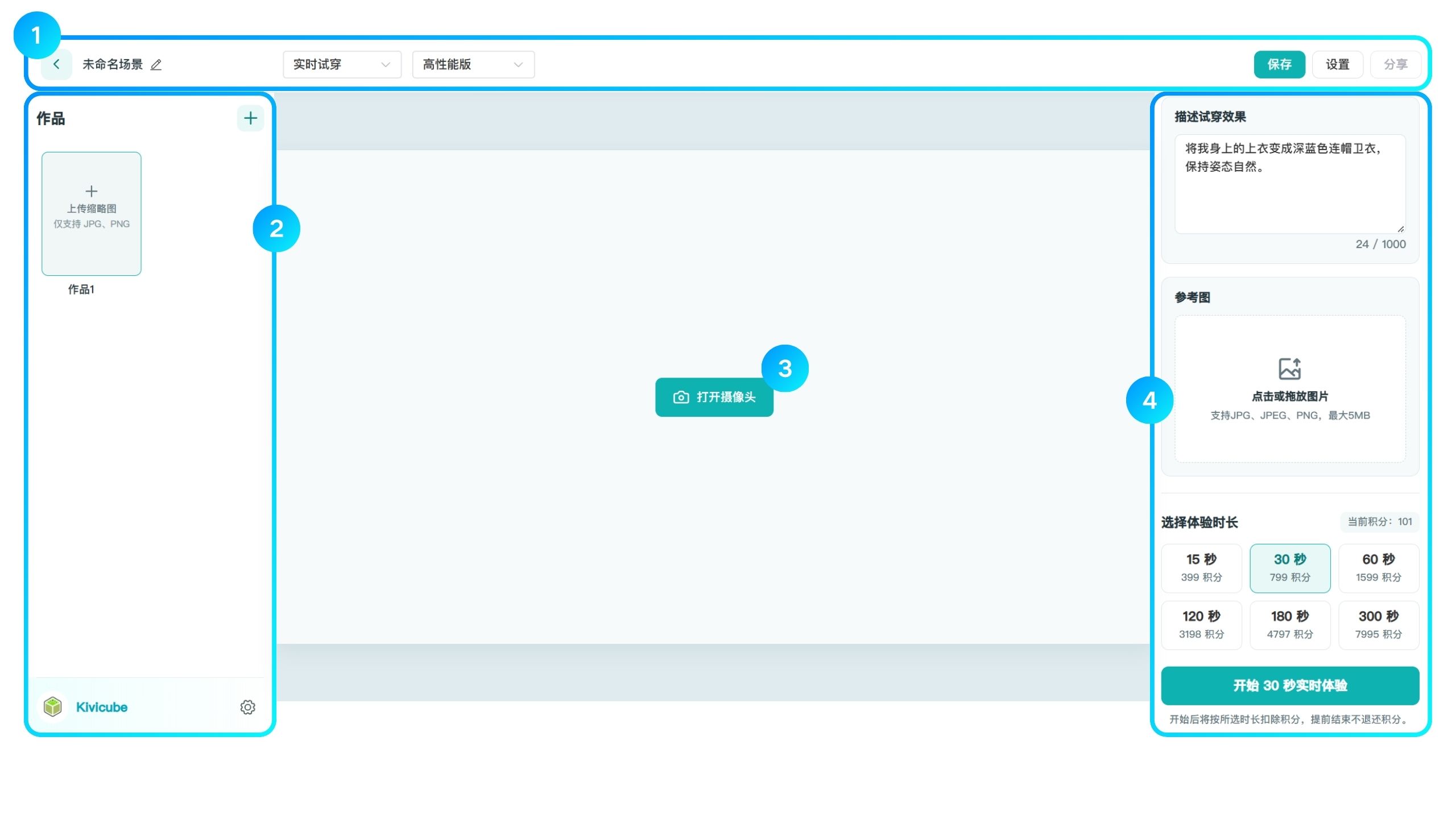Click the Kivicube brand text
The height and width of the screenshot is (819, 1456).
pos(102,707)
